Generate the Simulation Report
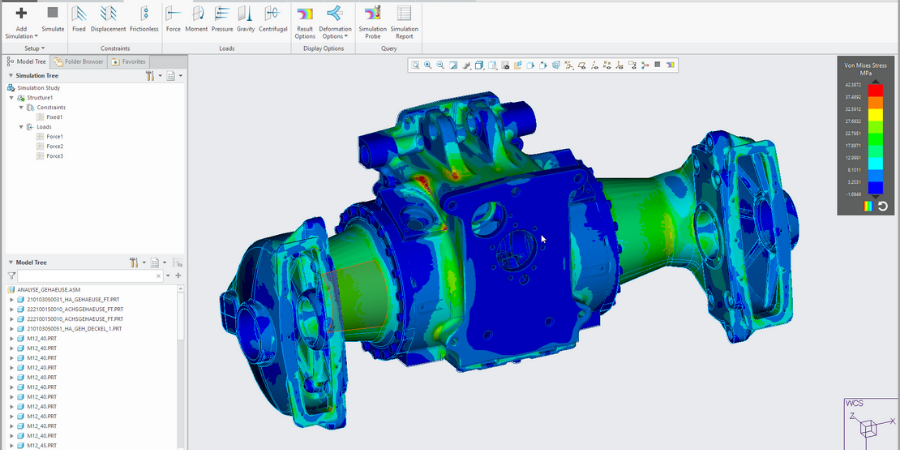The height and width of the screenshot is (450, 900). [x=404, y=18]
